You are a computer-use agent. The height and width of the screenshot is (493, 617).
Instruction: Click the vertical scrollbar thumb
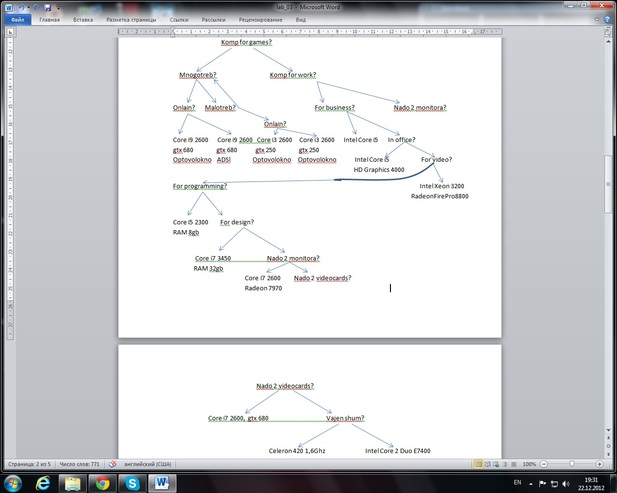coord(608,185)
